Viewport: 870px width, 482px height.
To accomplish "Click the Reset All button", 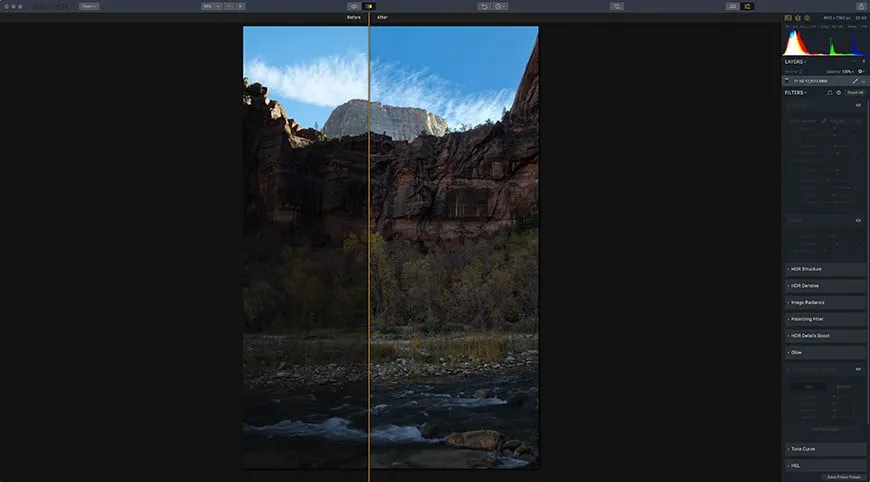I will (x=855, y=92).
